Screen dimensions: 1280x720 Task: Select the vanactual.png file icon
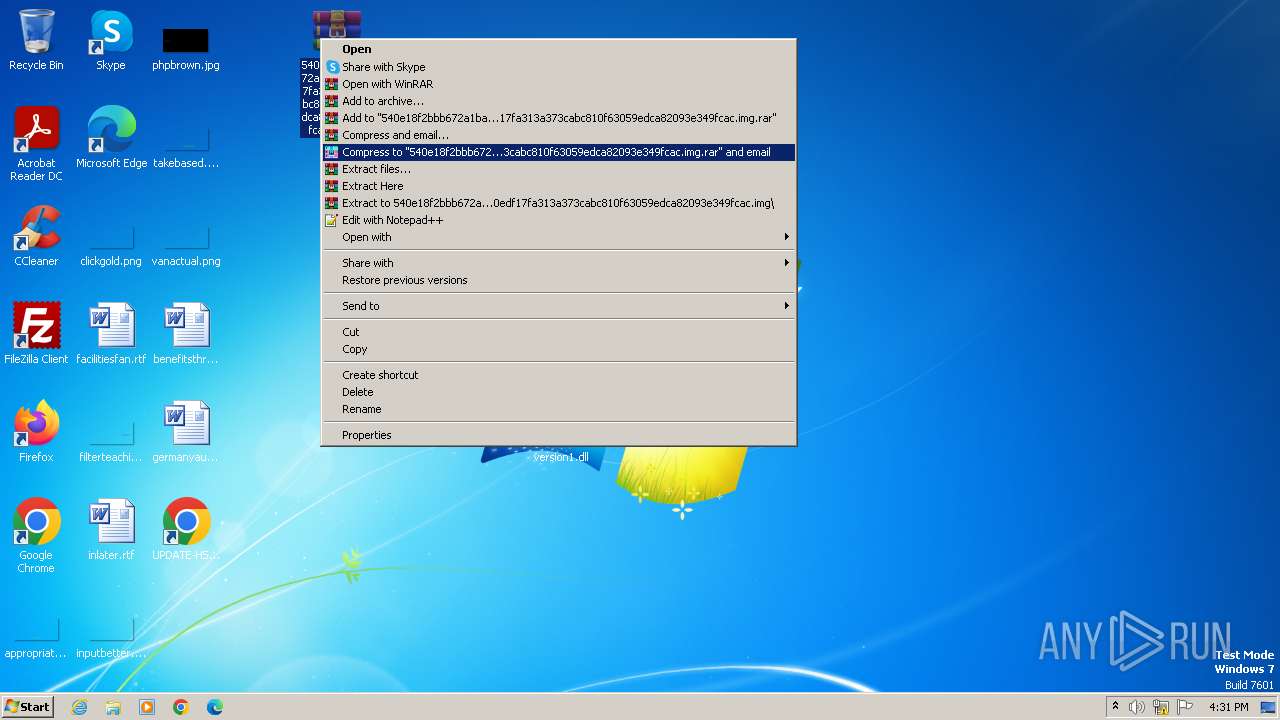(186, 245)
